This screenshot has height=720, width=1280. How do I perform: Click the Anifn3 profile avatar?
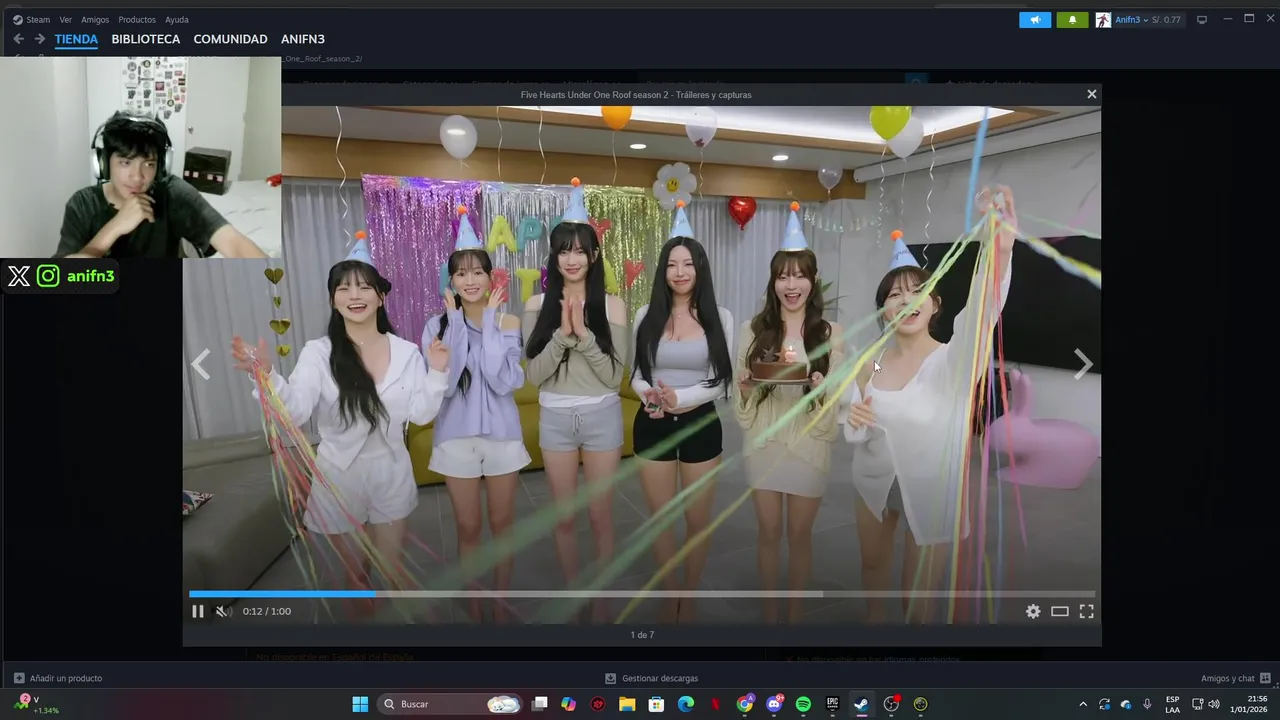pos(1103,19)
